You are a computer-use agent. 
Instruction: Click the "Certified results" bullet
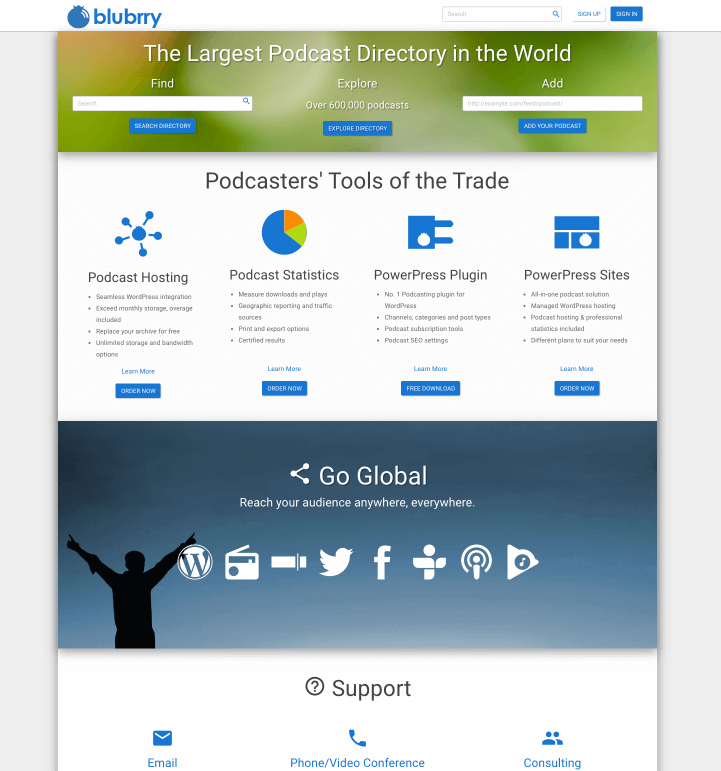pos(262,340)
